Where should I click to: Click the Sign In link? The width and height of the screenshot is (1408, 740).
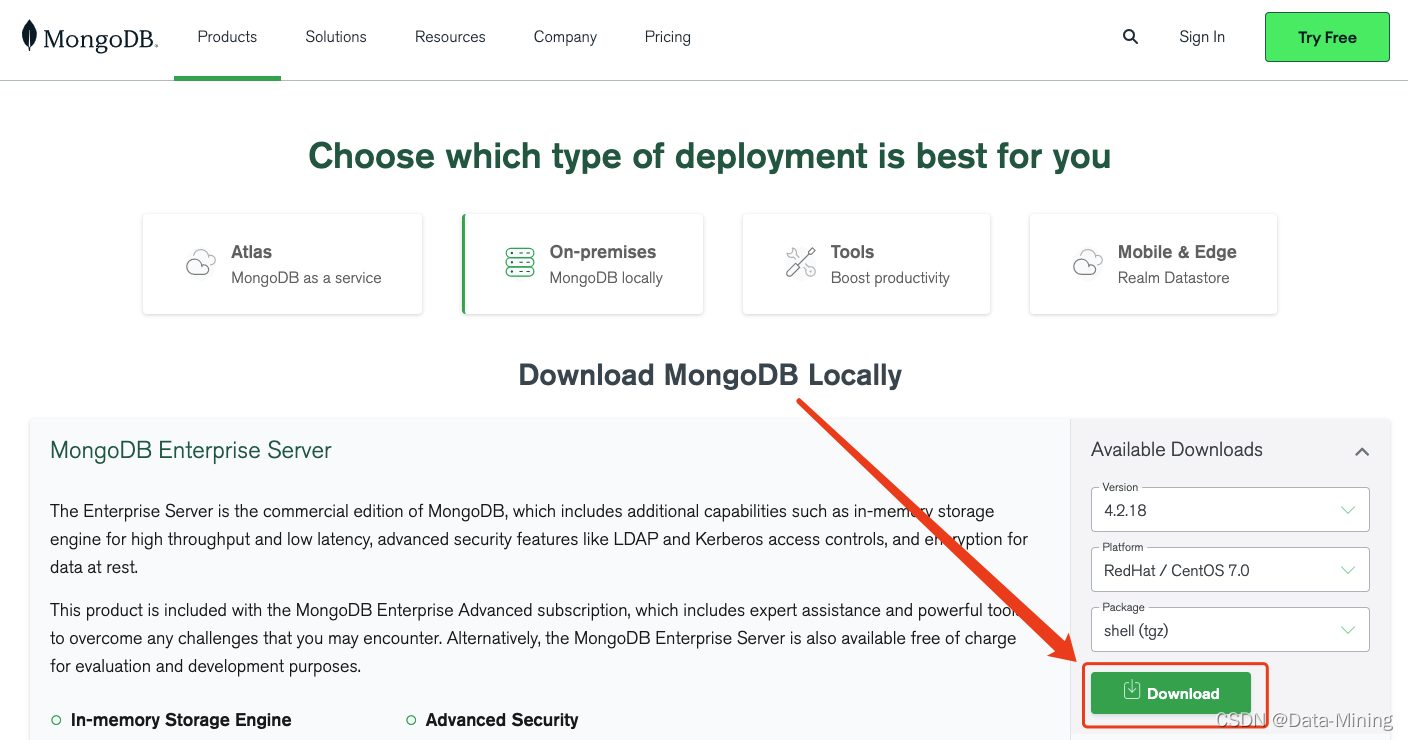pos(1201,36)
